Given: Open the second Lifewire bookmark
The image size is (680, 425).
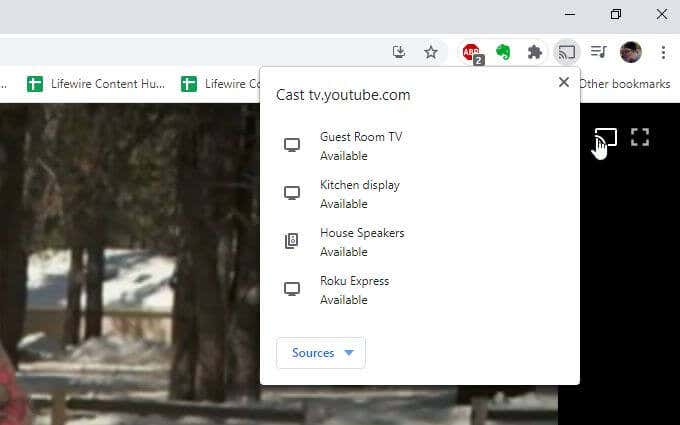Looking at the screenshot, I should 220,84.
